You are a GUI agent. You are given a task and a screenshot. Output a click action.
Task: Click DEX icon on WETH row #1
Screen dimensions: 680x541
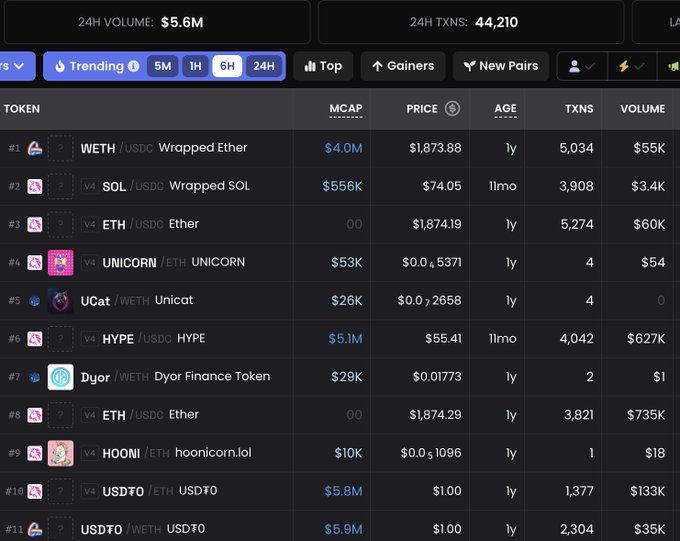tap(35, 148)
